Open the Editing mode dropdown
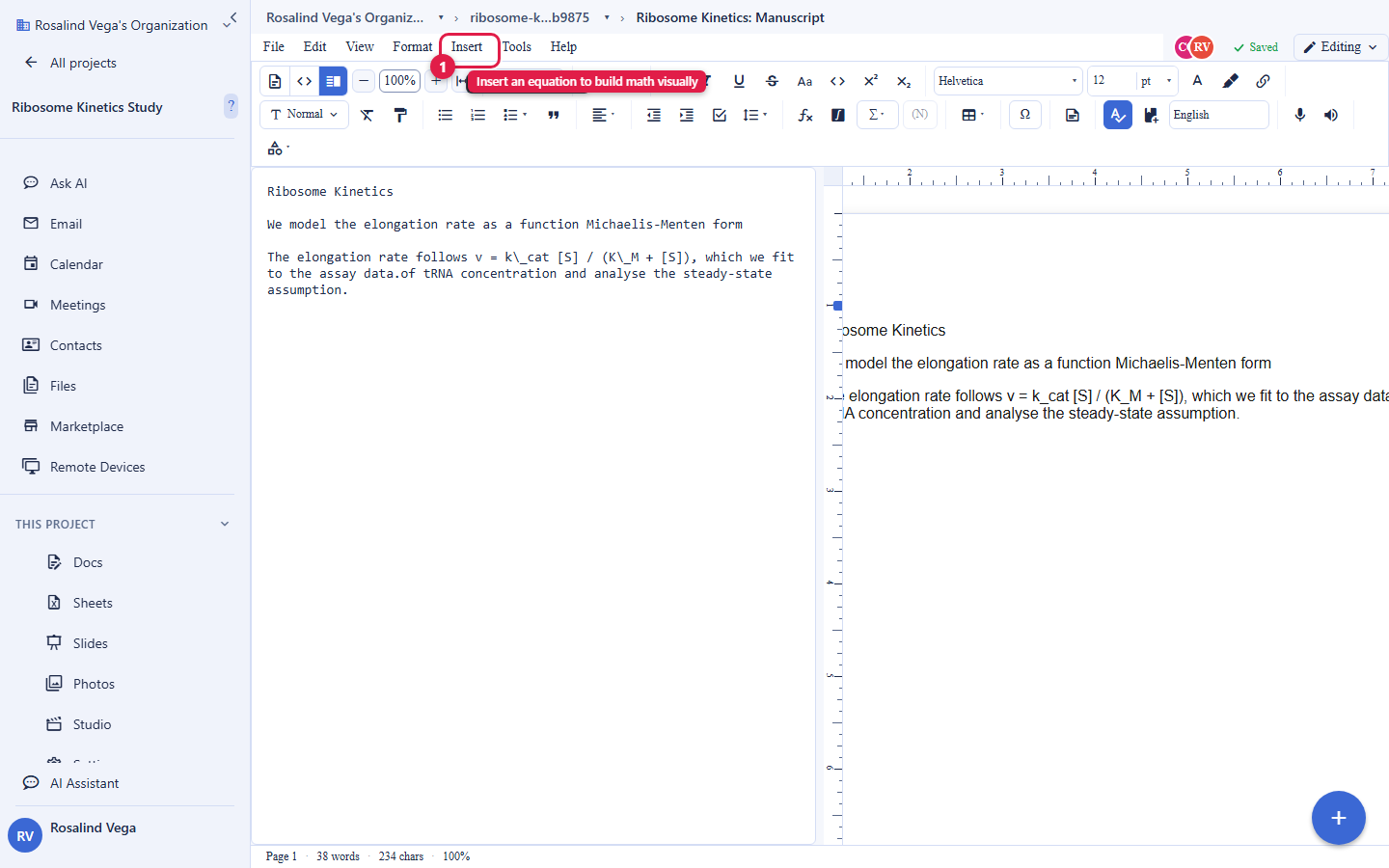This screenshot has width=1389, height=868. tap(1341, 46)
